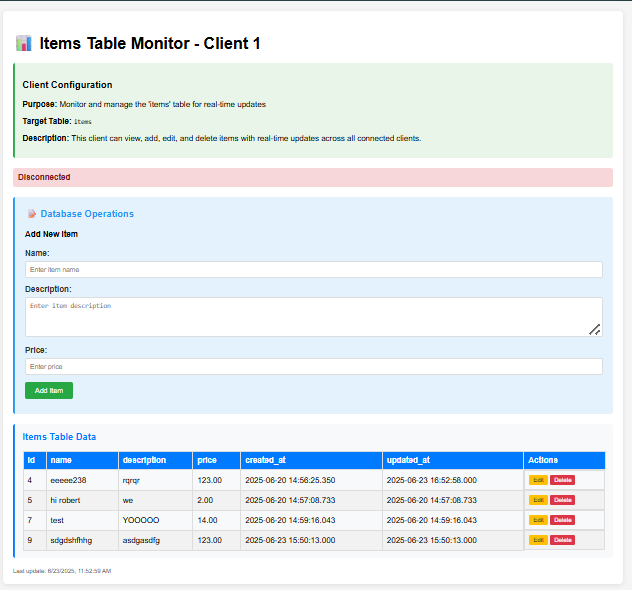
Task: Click the price 123.00 in the eeeee238 row
Action: [216, 480]
